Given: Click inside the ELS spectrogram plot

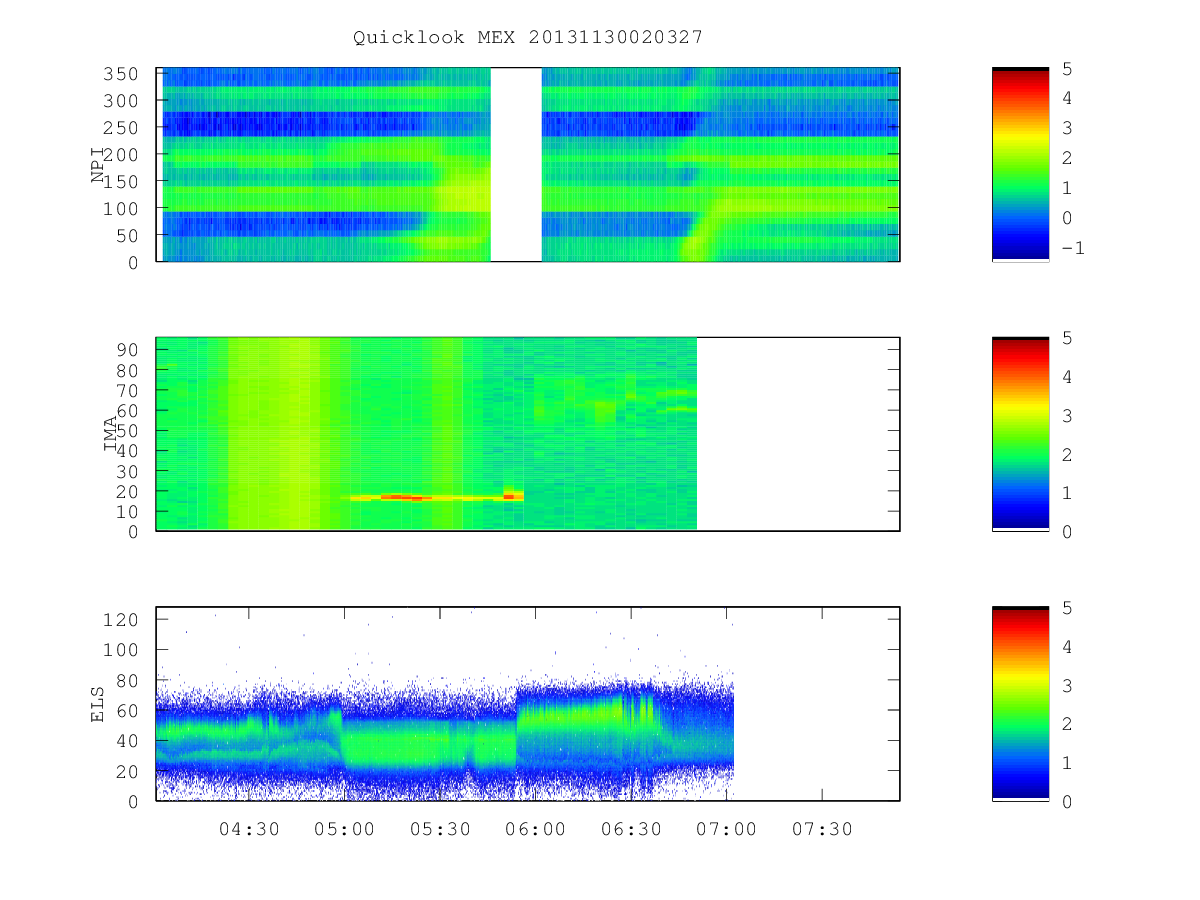Looking at the screenshot, I should pos(528,703).
